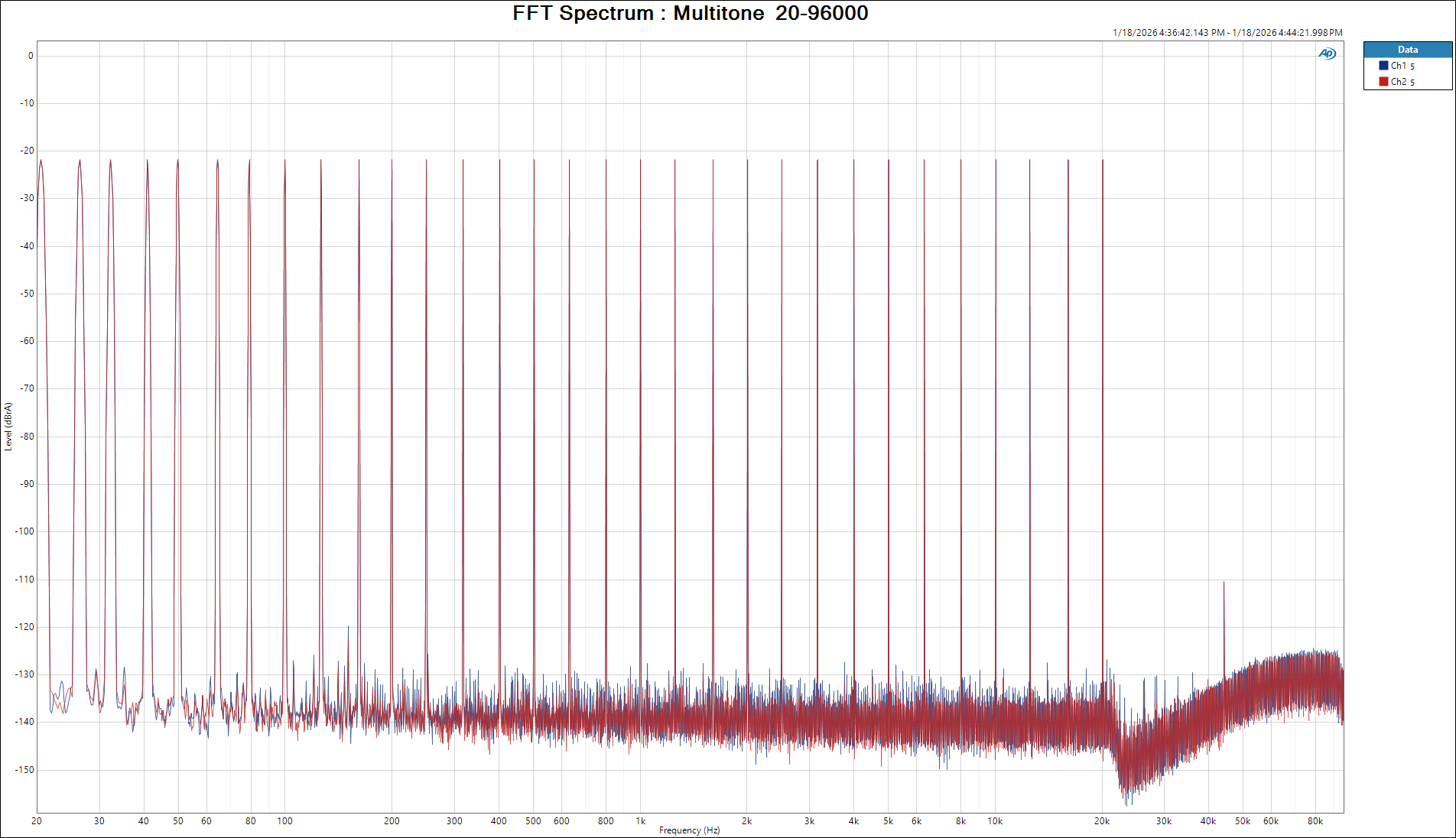
Task: Click the -50 tick on level axis
Action: tap(27, 294)
